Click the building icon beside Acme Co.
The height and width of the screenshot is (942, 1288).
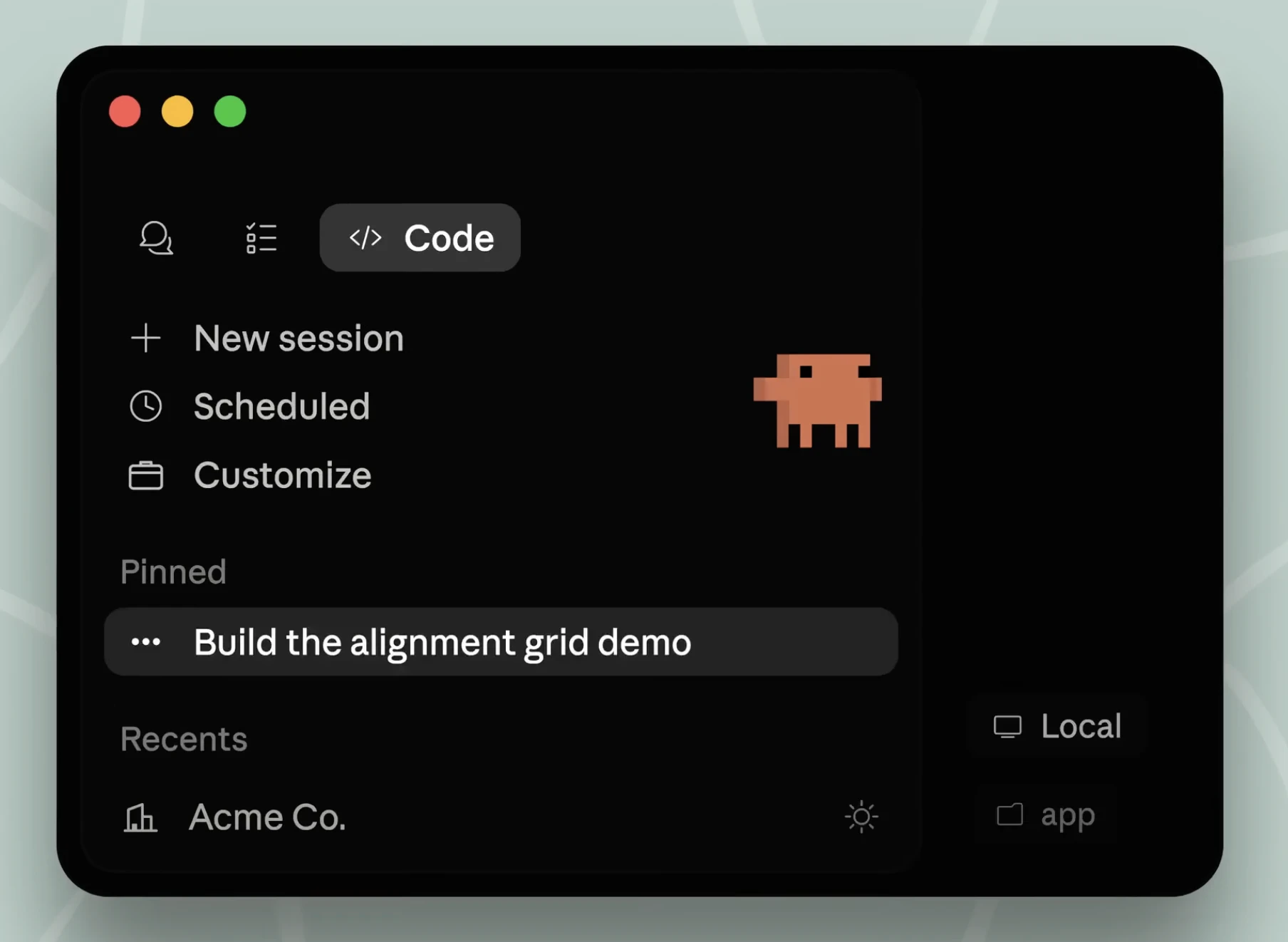click(141, 817)
